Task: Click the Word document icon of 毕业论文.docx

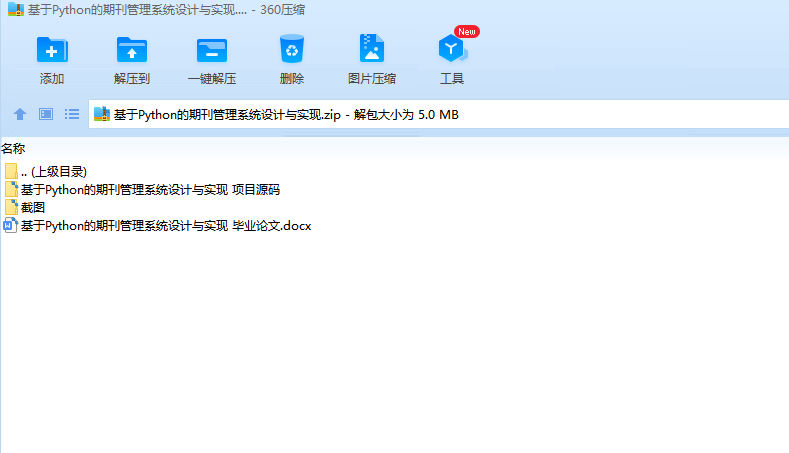Action: (x=11, y=225)
